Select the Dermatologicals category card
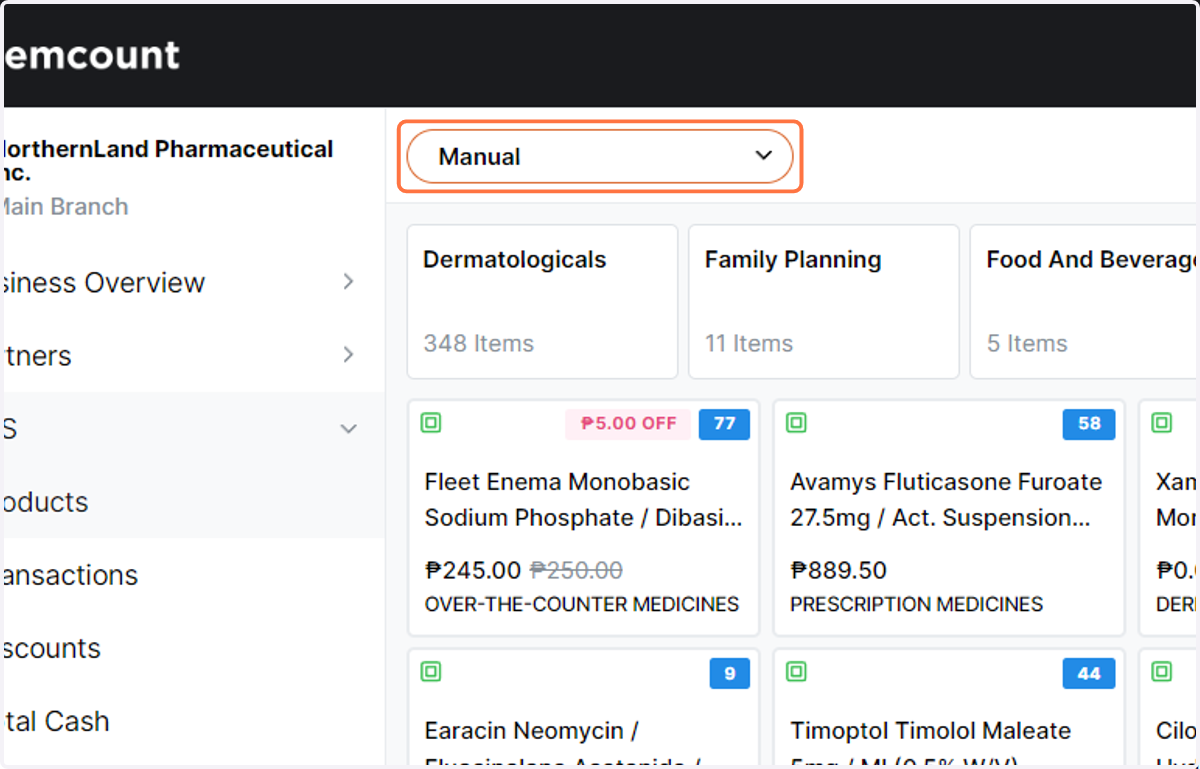The height and width of the screenshot is (769, 1200). [x=542, y=301]
